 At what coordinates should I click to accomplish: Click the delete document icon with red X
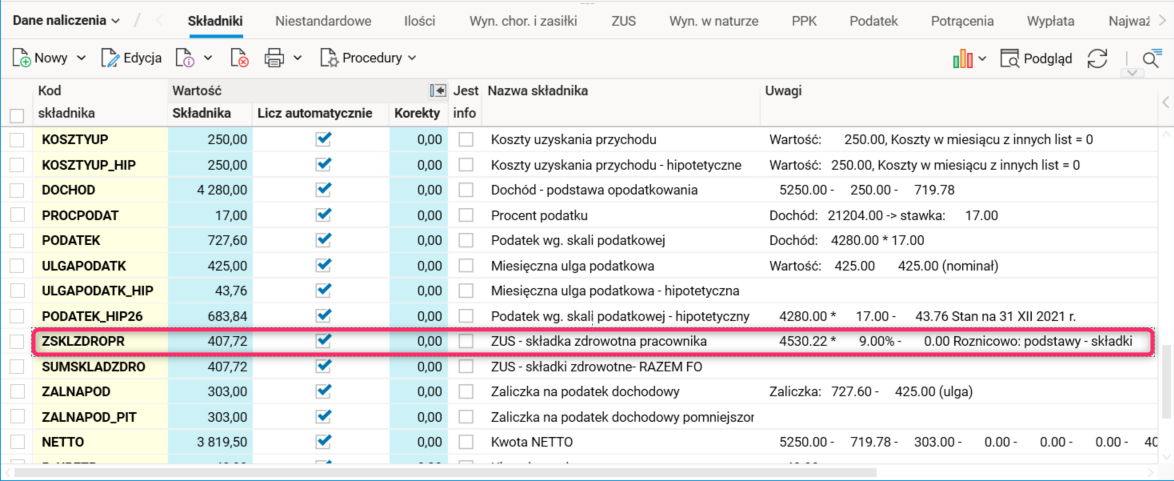239,58
